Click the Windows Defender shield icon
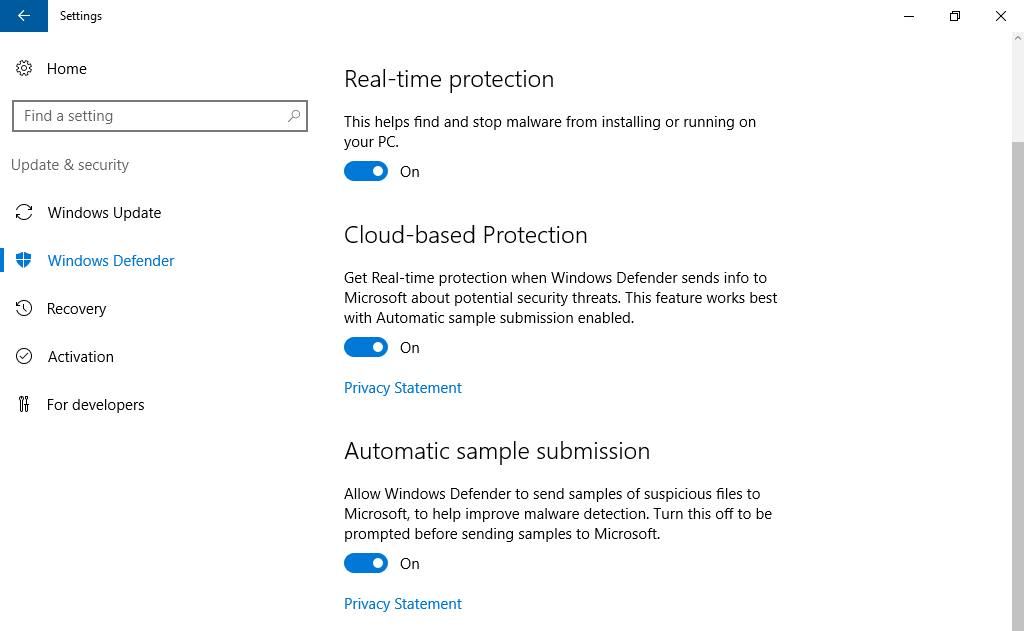Viewport: 1024px width, 631px height. click(24, 261)
